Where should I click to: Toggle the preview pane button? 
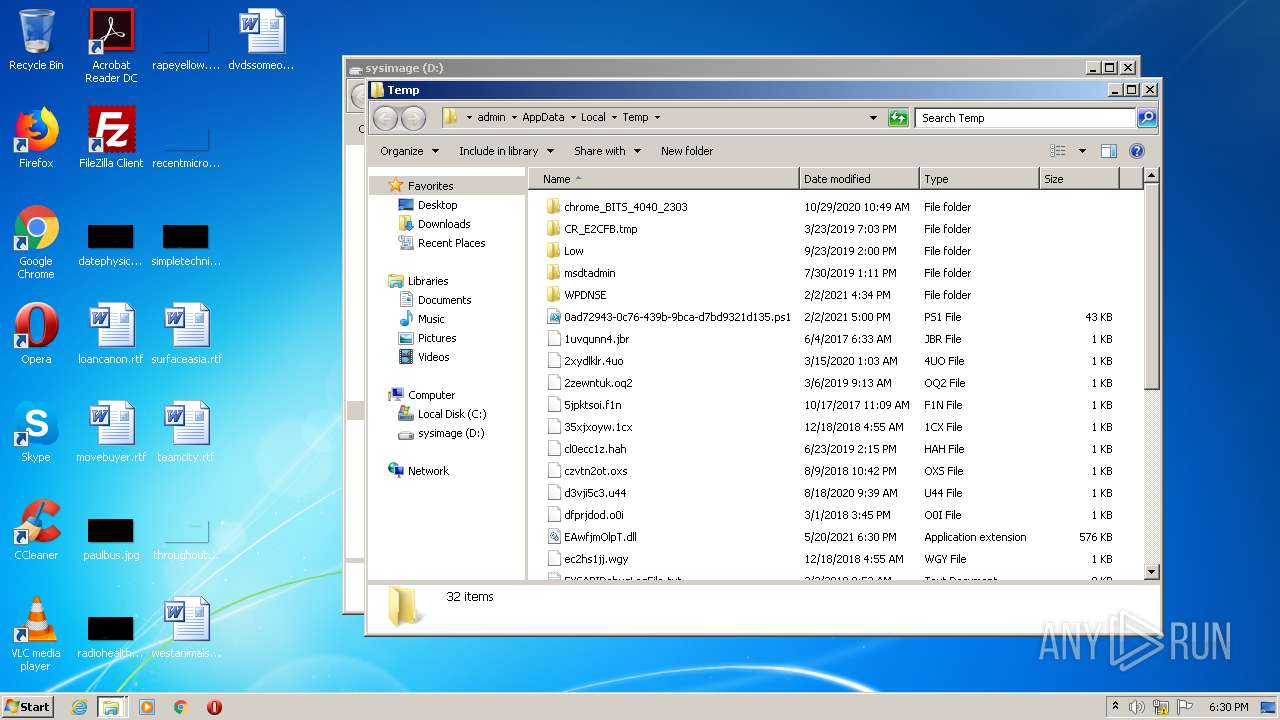point(1108,151)
